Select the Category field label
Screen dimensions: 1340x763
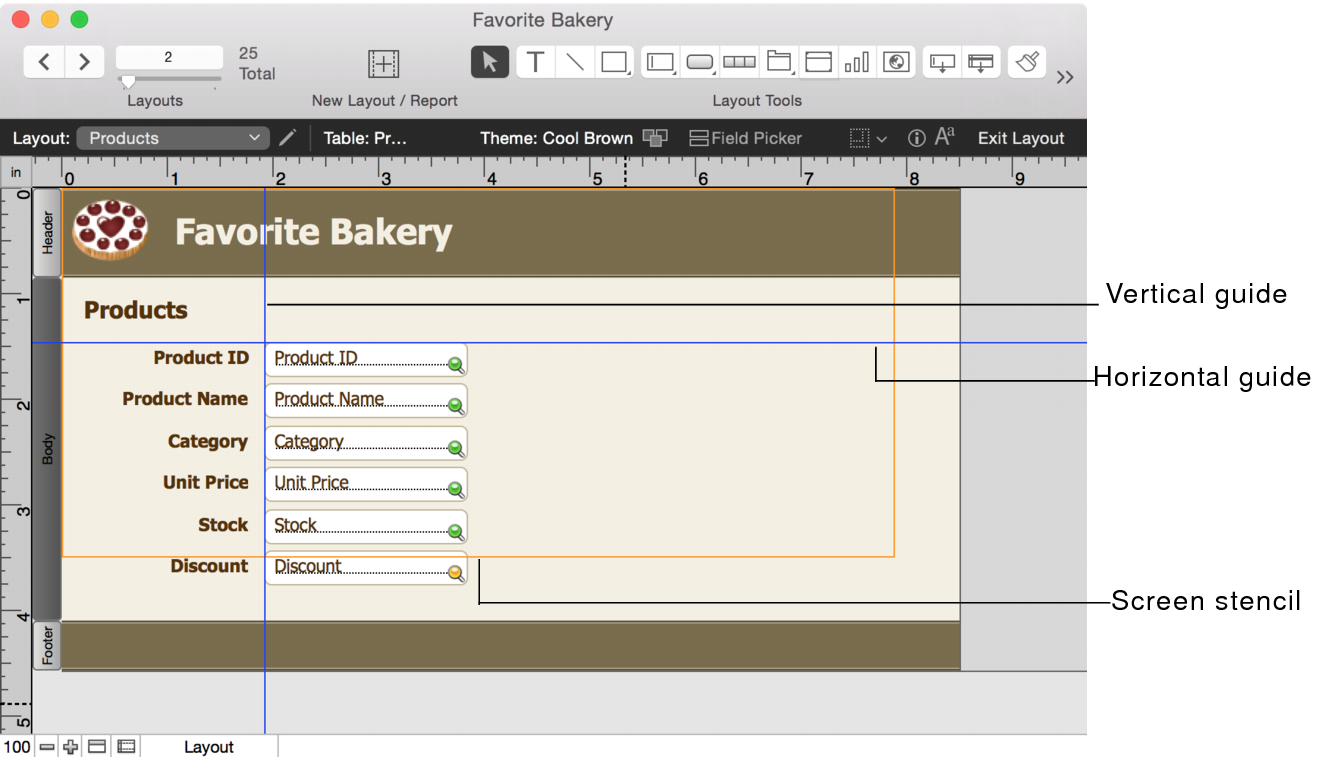208,442
